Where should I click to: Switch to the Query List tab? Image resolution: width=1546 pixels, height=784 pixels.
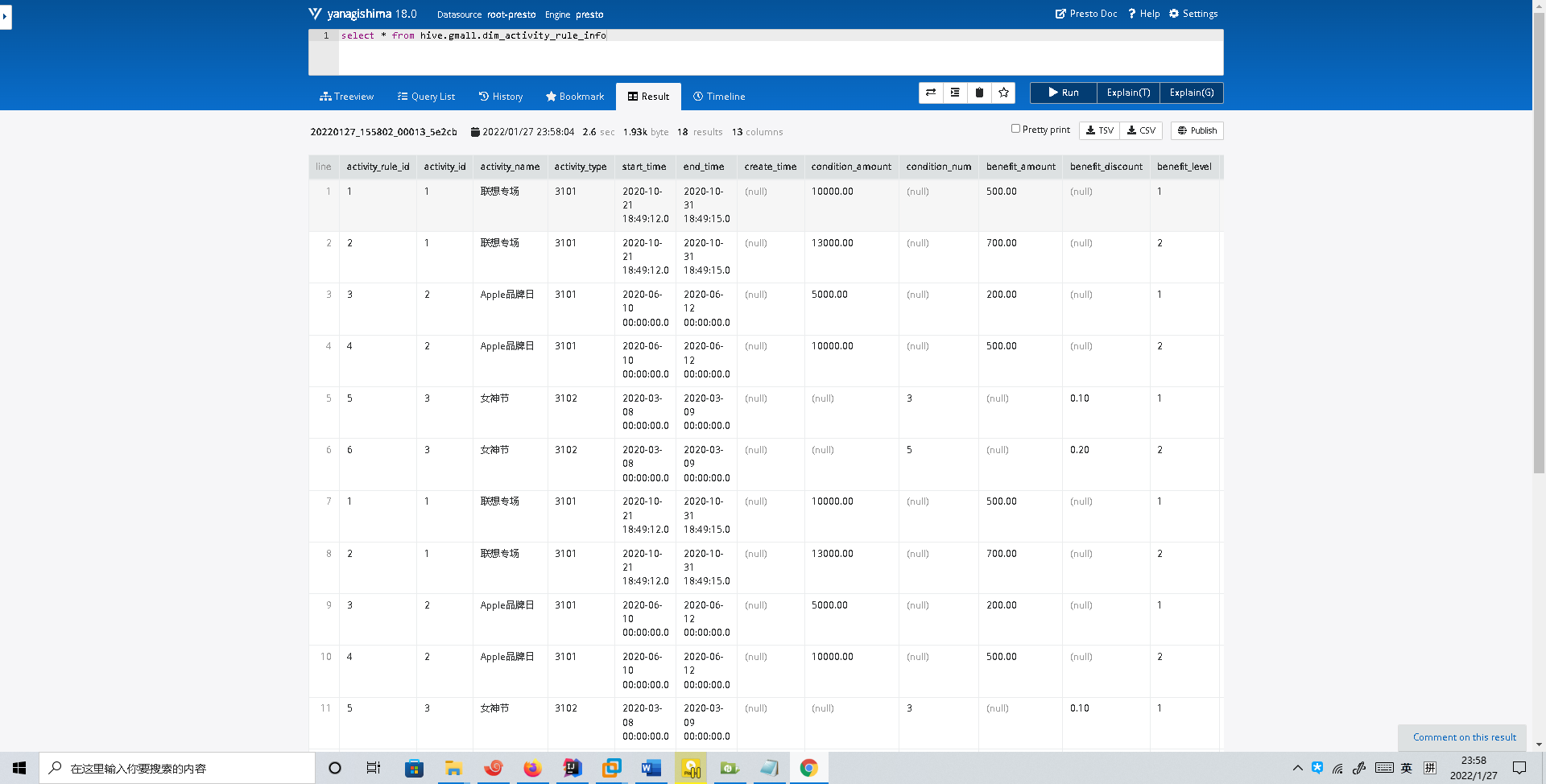(x=426, y=97)
